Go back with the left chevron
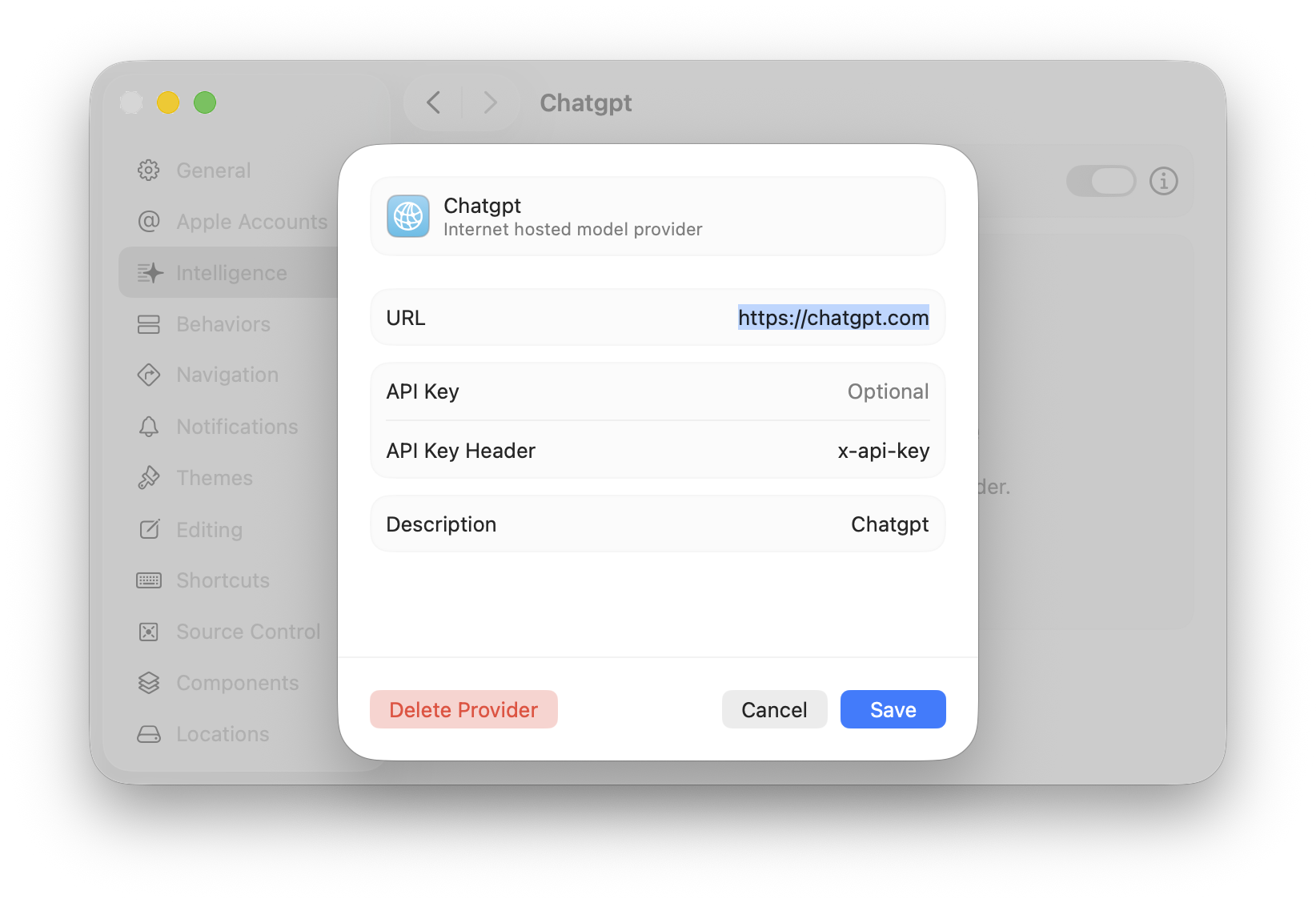 [434, 102]
